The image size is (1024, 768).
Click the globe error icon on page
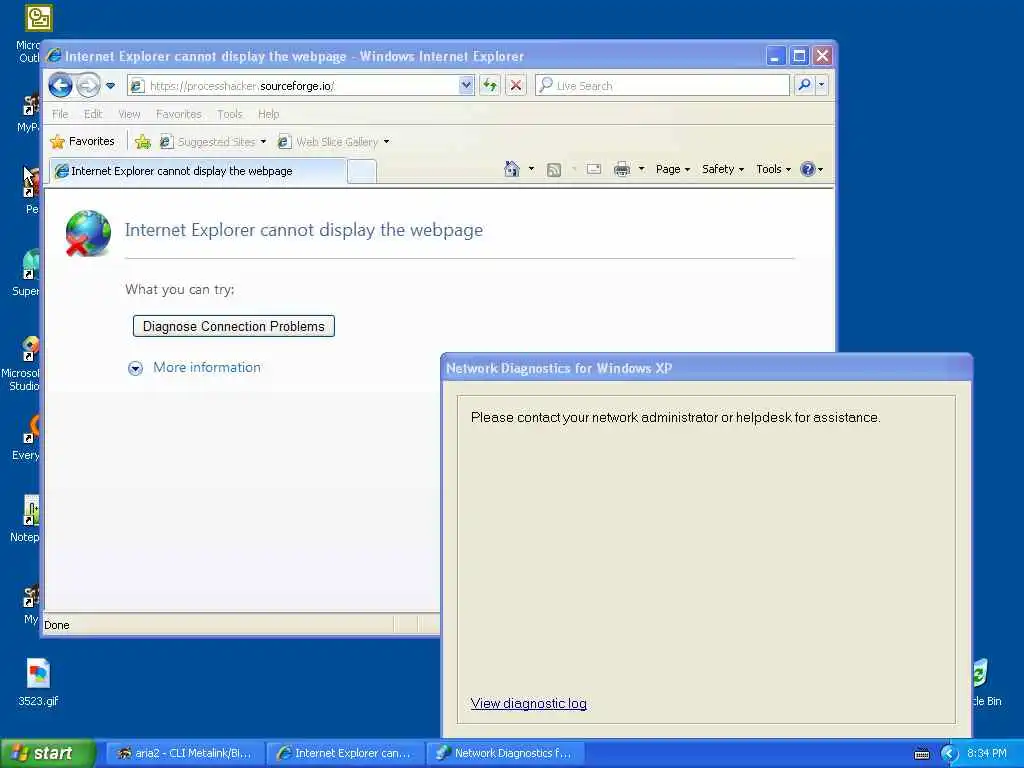pos(88,233)
